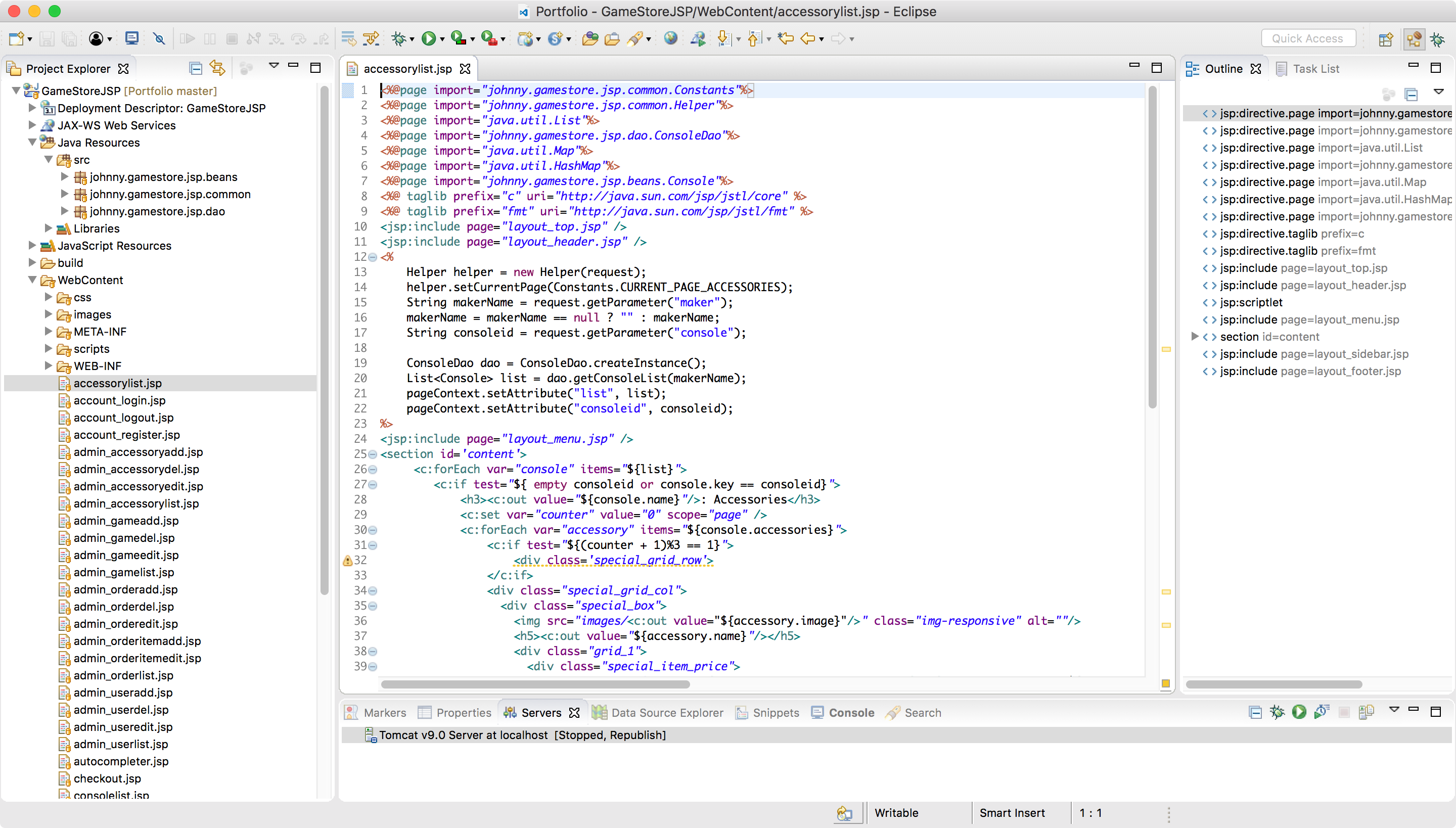Select checkout.jsp file
This screenshot has width=1456, height=828.
[x=107, y=778]
